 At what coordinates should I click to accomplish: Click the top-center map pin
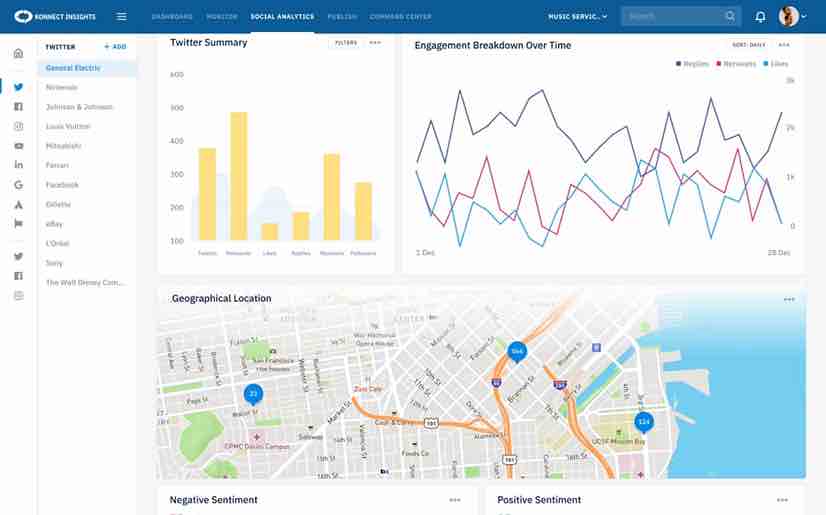(517, 352)
